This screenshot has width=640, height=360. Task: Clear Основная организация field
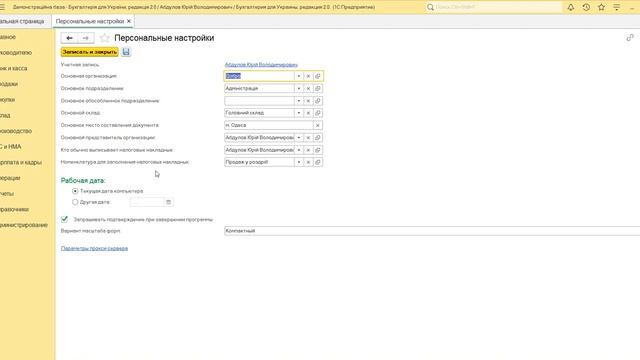coord(308,76)
